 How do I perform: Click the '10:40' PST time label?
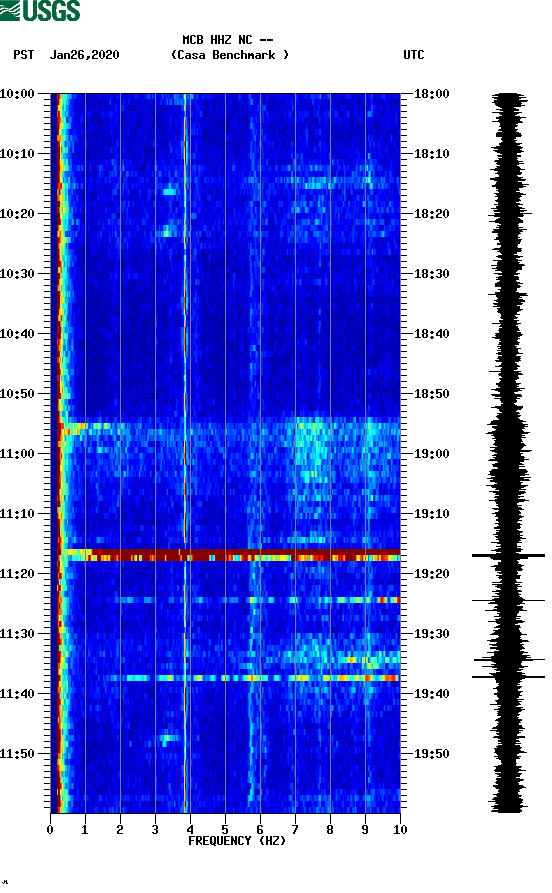17,334
